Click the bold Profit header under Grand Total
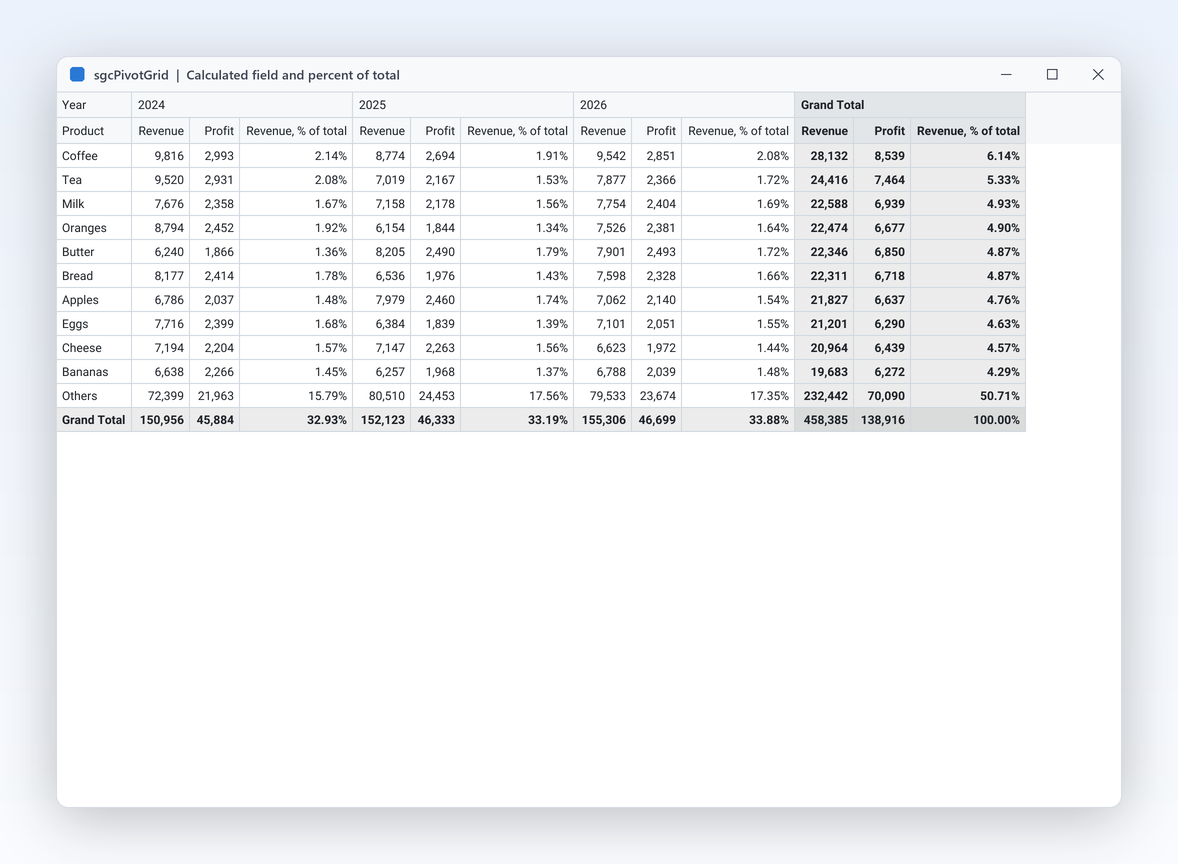The image size is (1178, 864). click(882, 131)
